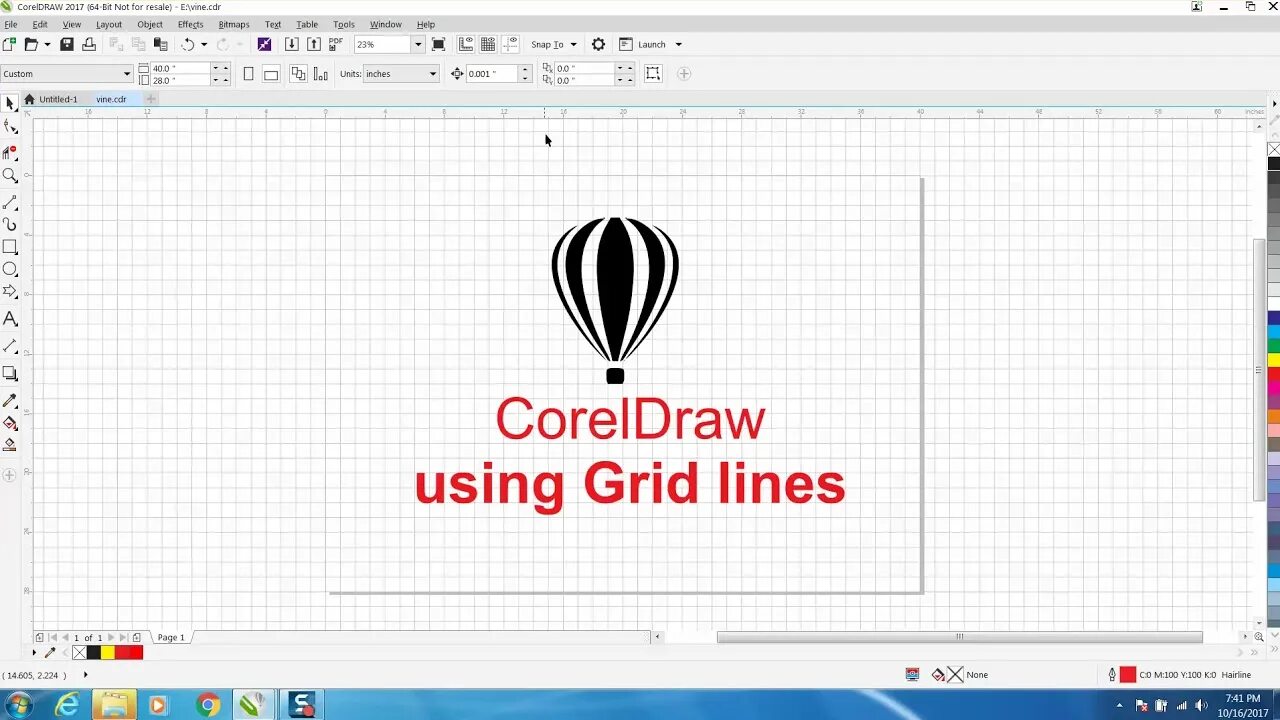Open the Effects menu
The image size is (1280, 720).
tap(190, 24)
